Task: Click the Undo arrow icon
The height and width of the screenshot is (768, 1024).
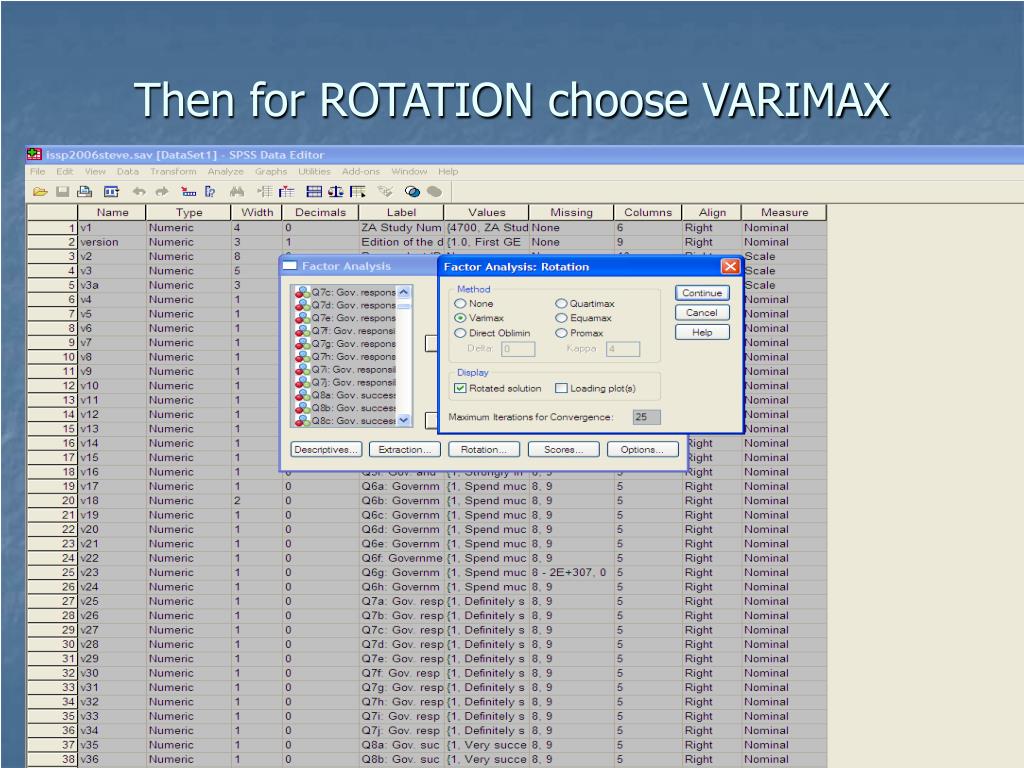Action: click(138, 192)
